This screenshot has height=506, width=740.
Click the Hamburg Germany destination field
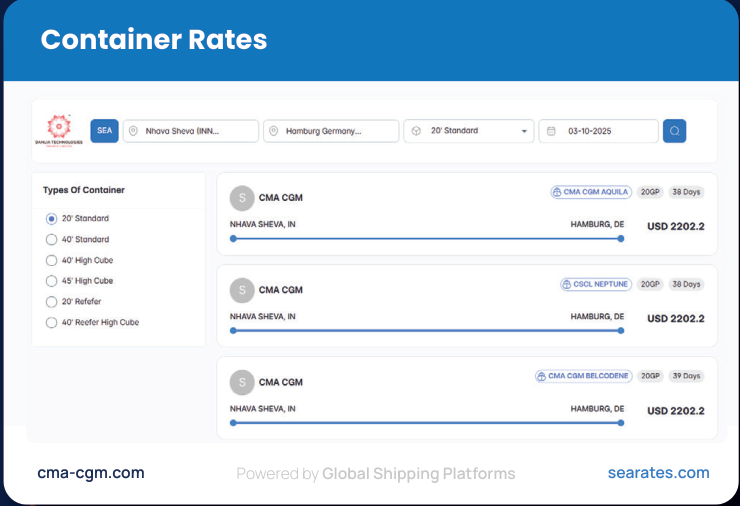[331, 131]
